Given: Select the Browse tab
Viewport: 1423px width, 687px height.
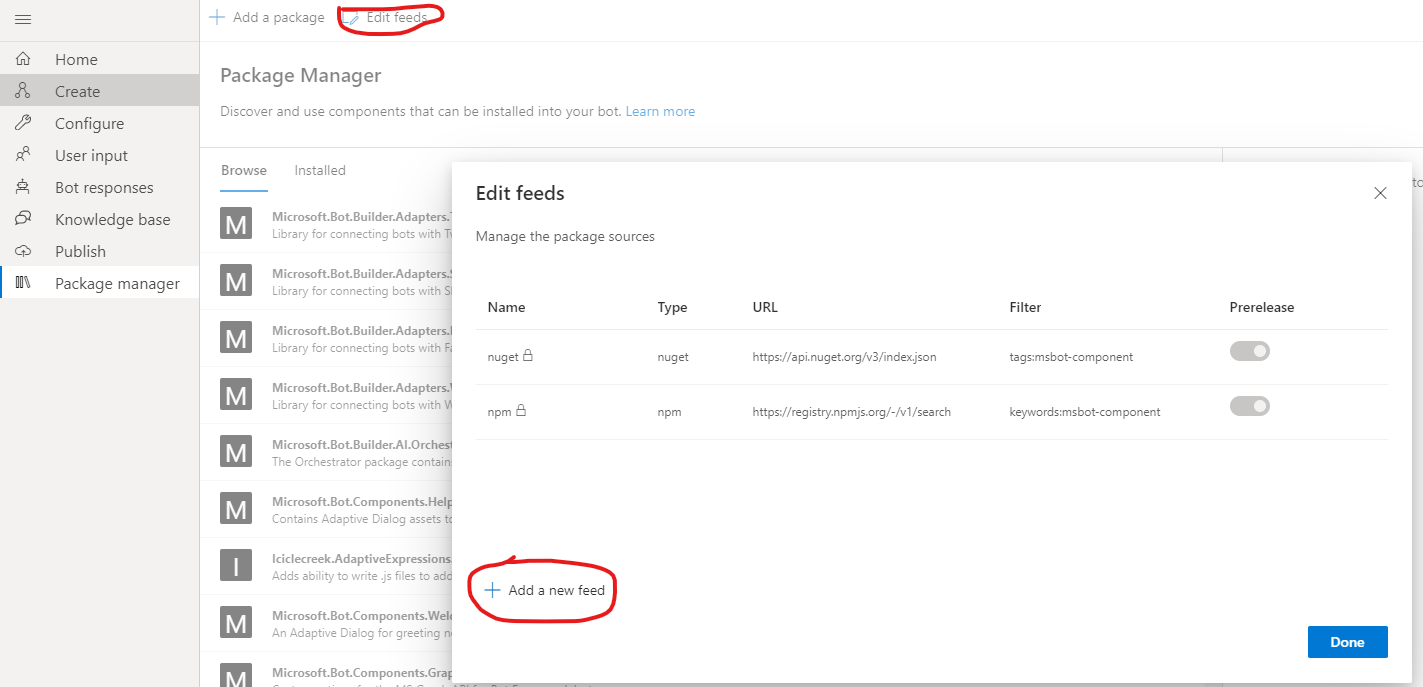Looking at the screenshot, I should point(243,170).
